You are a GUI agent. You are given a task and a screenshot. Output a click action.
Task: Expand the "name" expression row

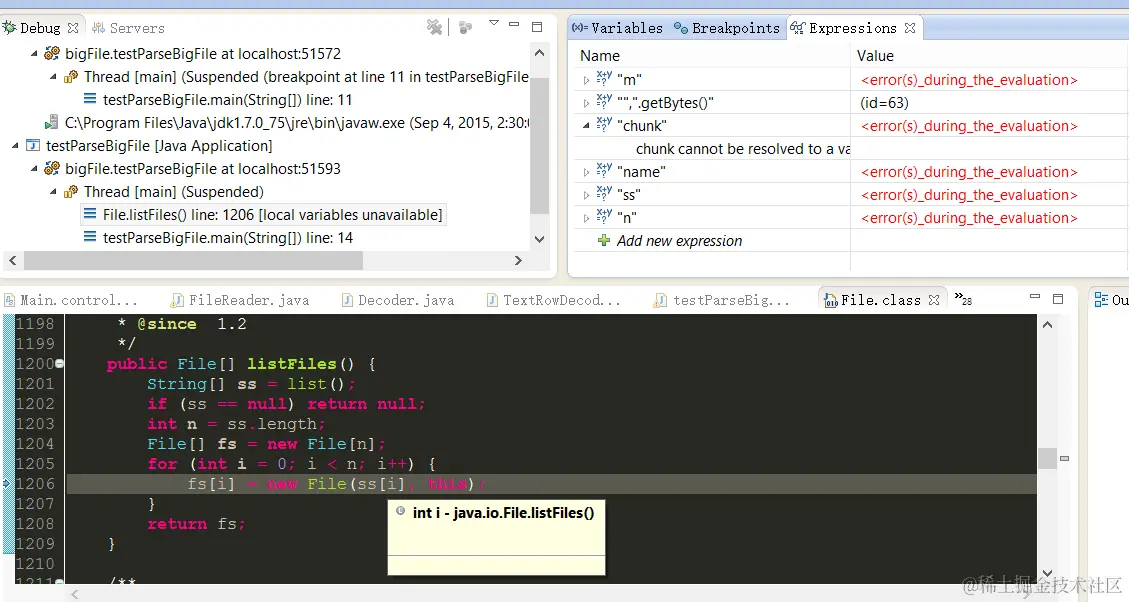point(586,172)
